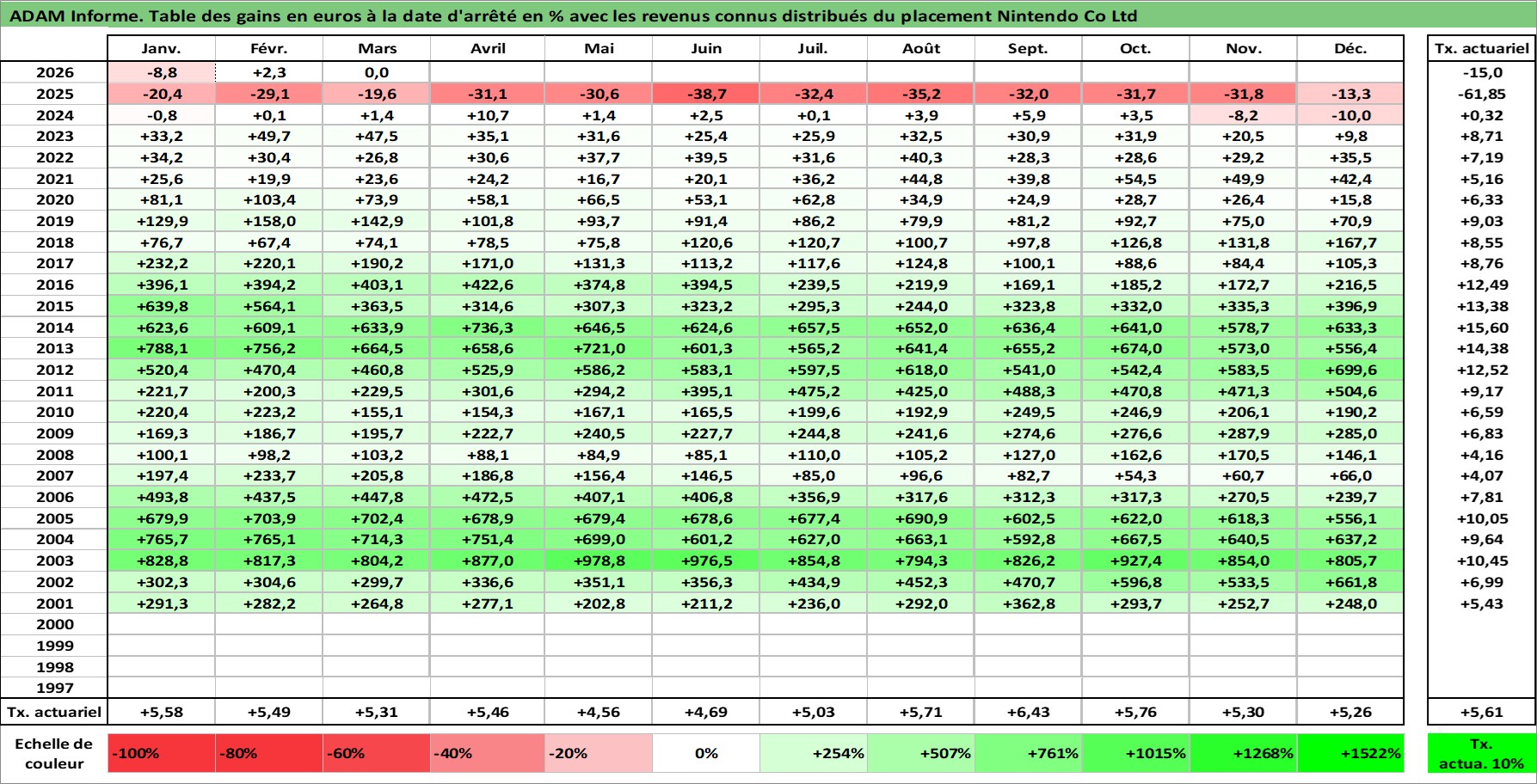Click the "+927,4" cell for Oct. 2003
Viewport: 1537px width, 784px height.
pyautogui.click(x=1135, y=560)
